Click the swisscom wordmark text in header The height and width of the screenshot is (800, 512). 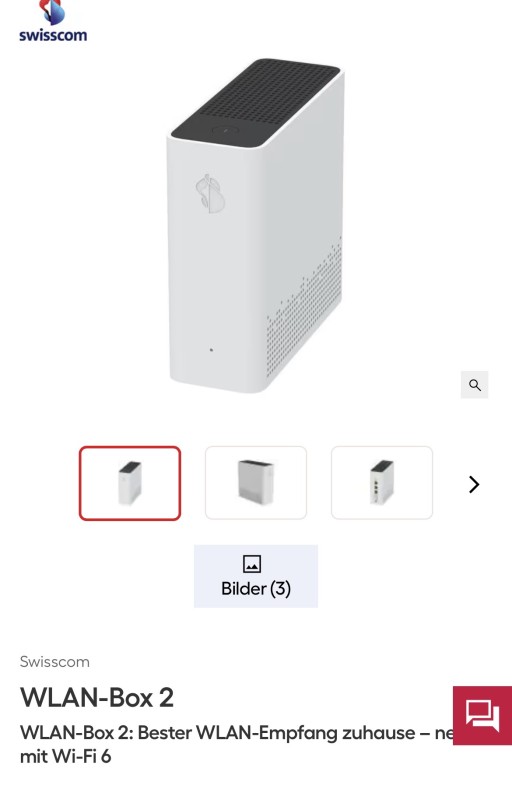click(x=53, y=35)
